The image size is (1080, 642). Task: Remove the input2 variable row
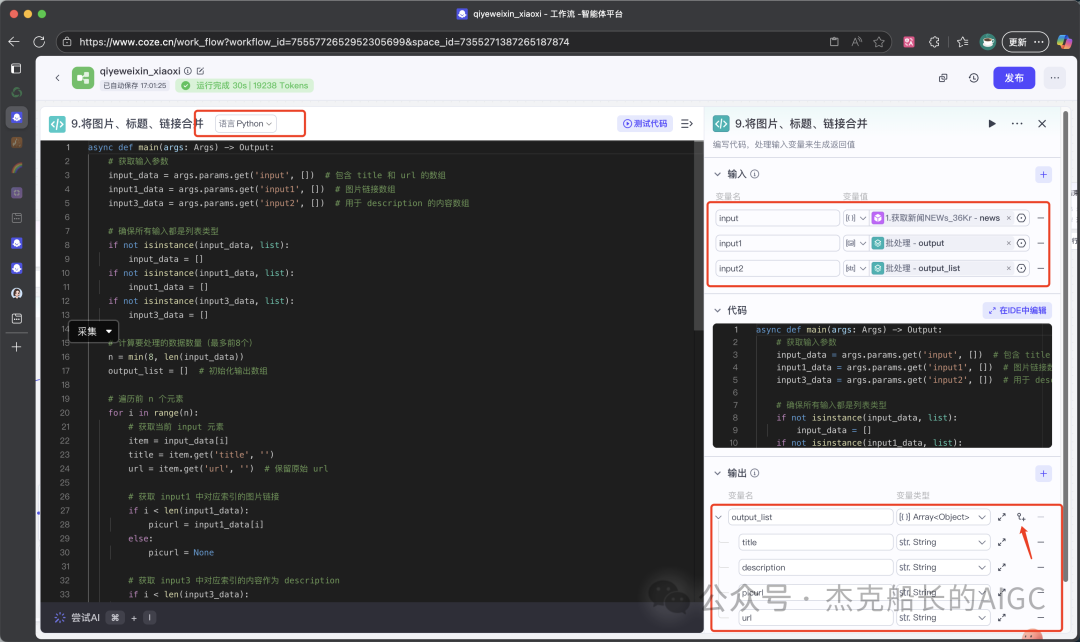pos(1041,269)
